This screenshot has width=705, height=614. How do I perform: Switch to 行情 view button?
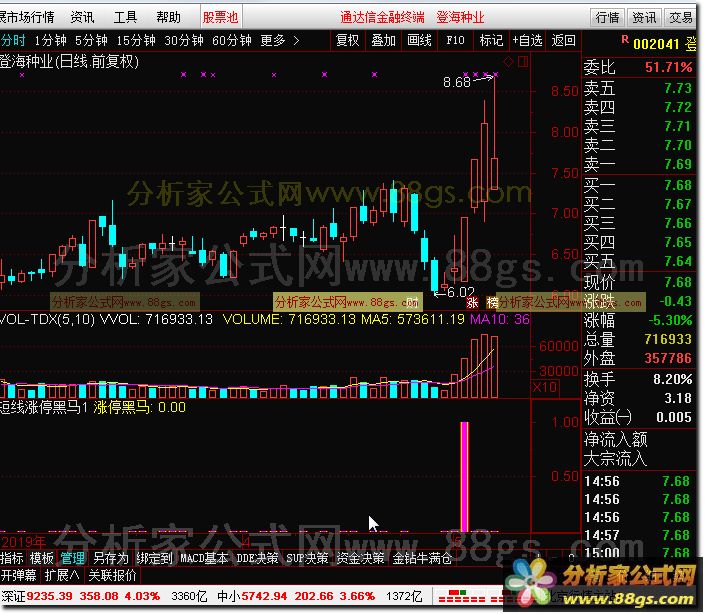click(x=607, y=18)
